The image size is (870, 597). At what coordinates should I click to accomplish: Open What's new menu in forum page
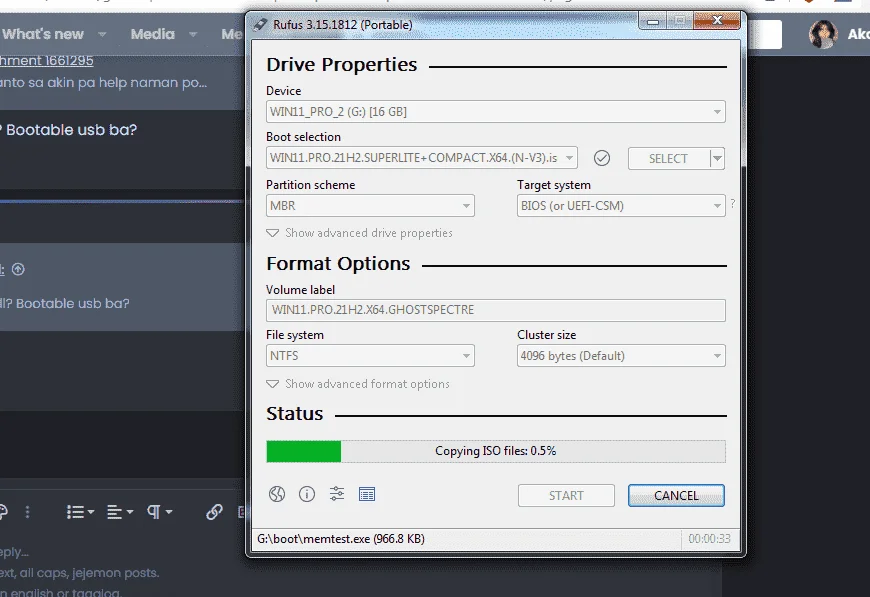pos(42,34)
